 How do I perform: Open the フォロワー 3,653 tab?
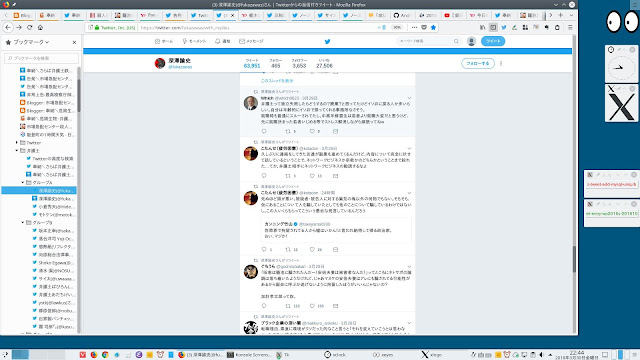(299, 63)
